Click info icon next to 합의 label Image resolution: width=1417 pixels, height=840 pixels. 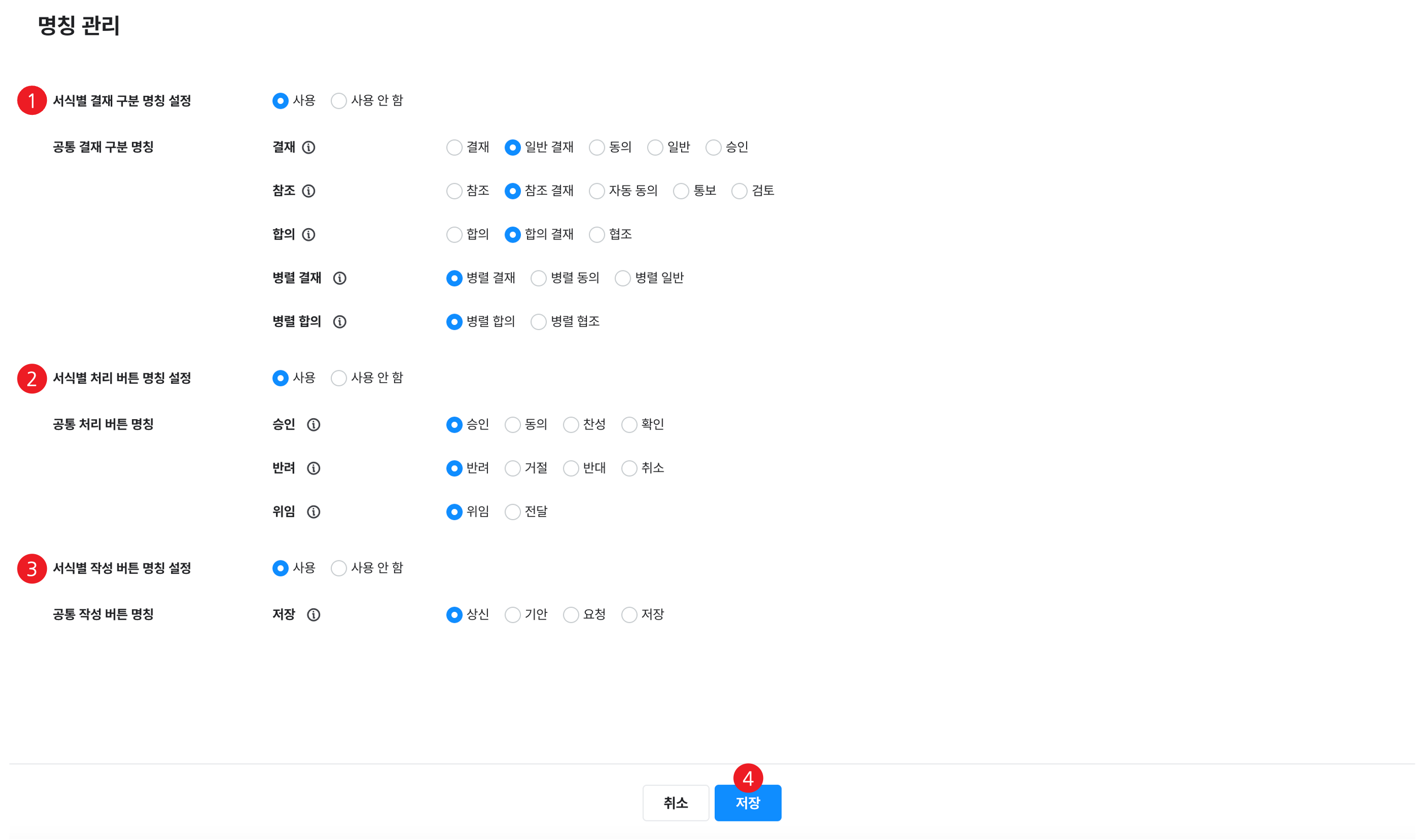309,235
